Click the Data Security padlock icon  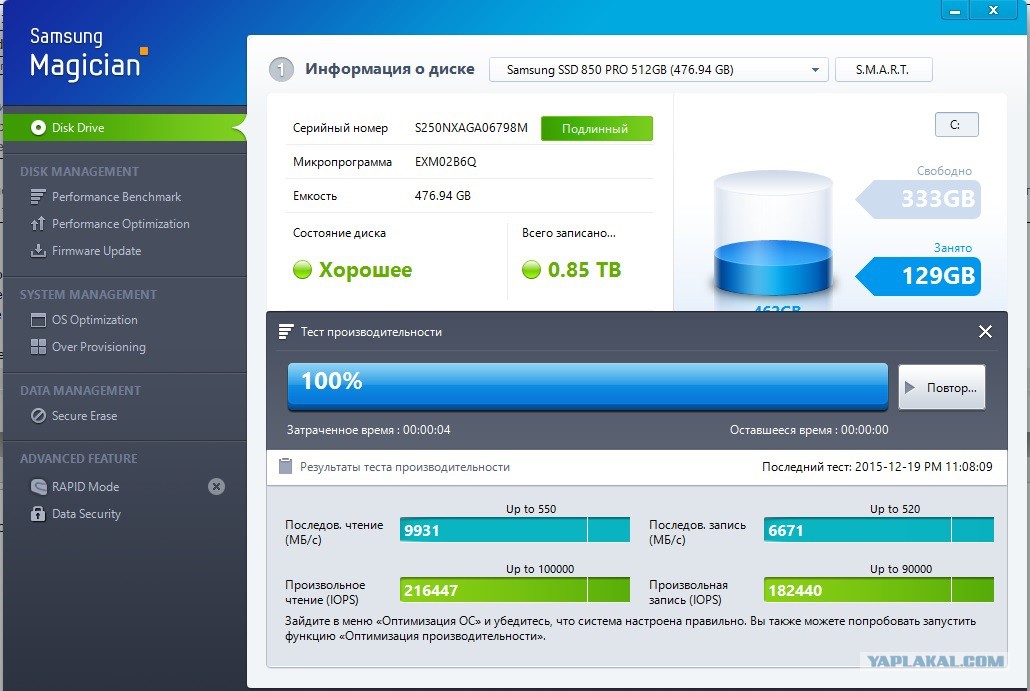point(38,514)
